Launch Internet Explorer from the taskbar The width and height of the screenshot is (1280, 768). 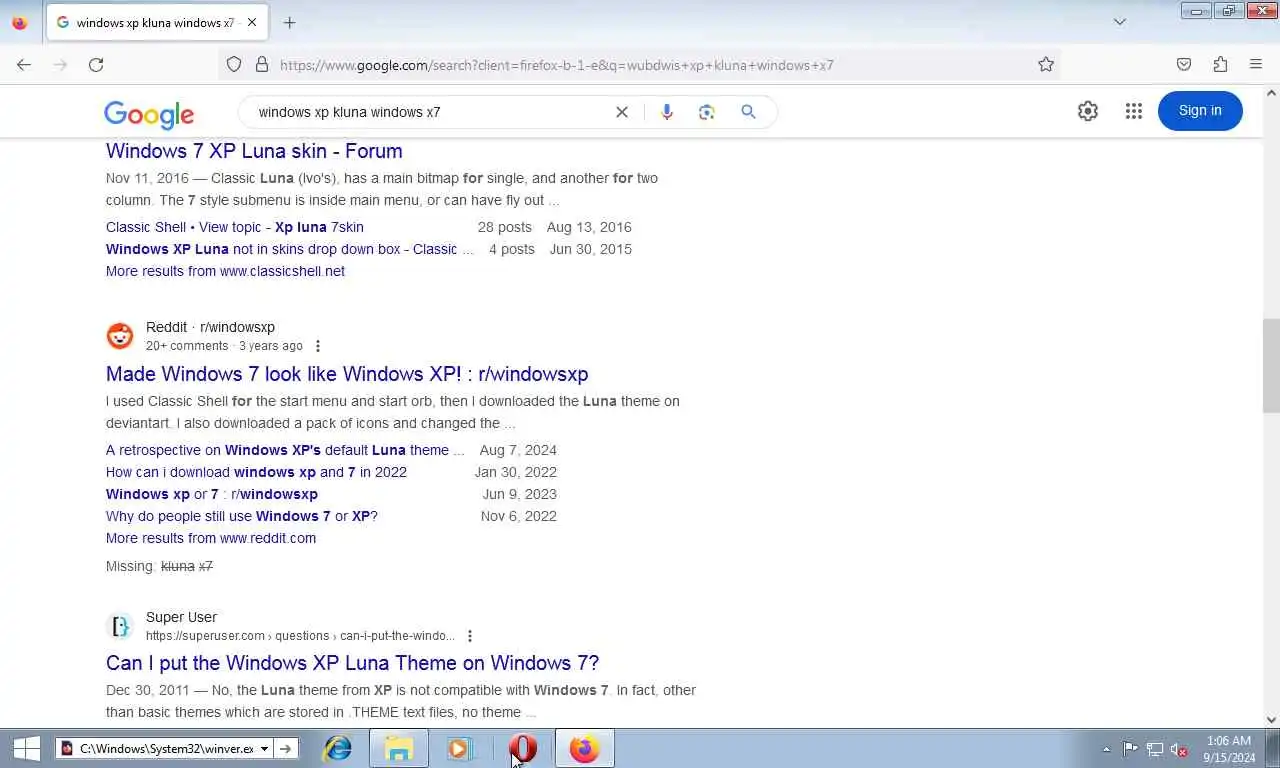coord(338,748)
